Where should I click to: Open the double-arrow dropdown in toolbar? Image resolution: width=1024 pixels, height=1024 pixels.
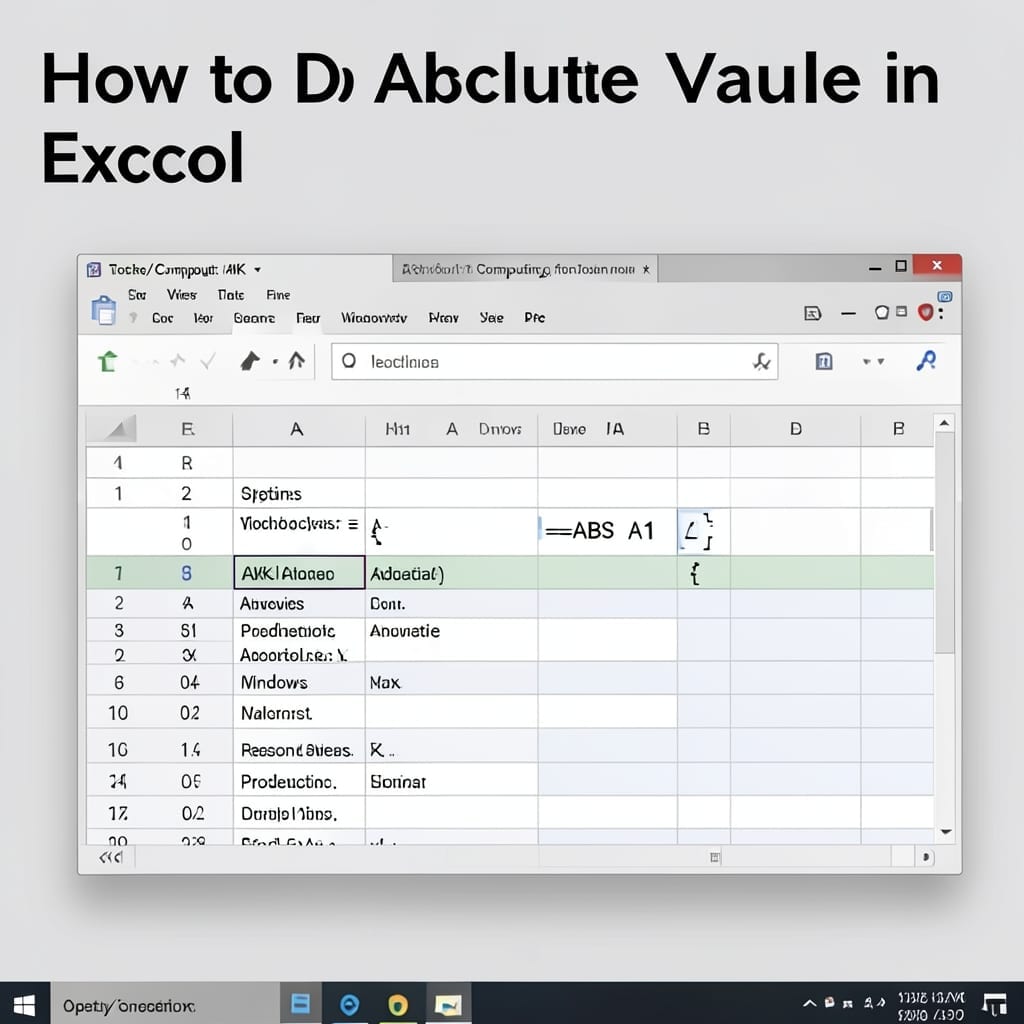coord(873,361)
